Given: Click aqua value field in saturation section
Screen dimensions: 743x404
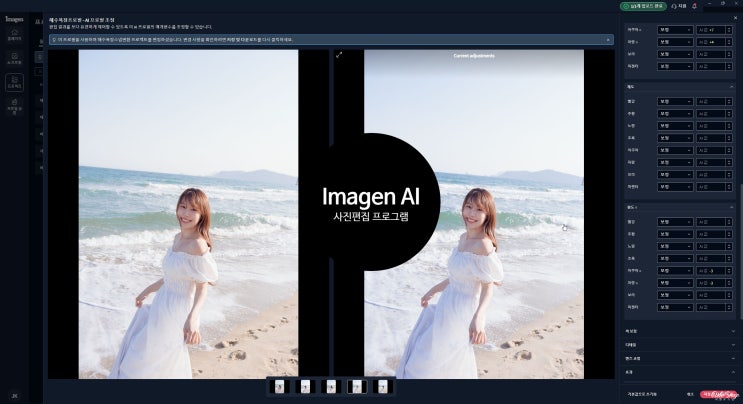Looking at the screenshot, I should [x=711, y=150].
